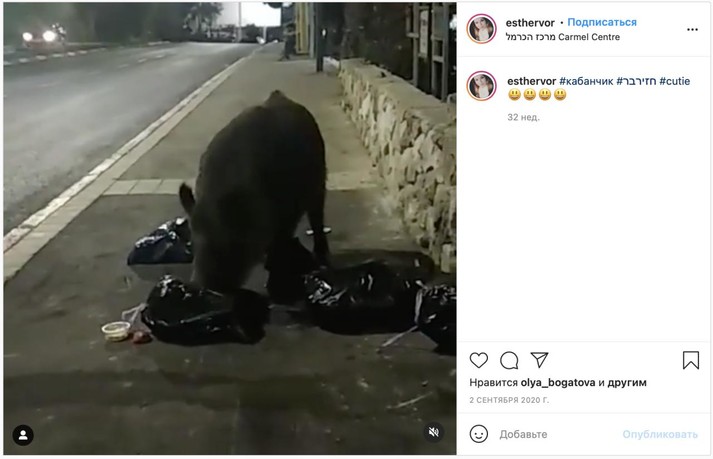Open comments with the speech bubble icon
This screenshot has width=713, height=459.
tap(509, 361)
